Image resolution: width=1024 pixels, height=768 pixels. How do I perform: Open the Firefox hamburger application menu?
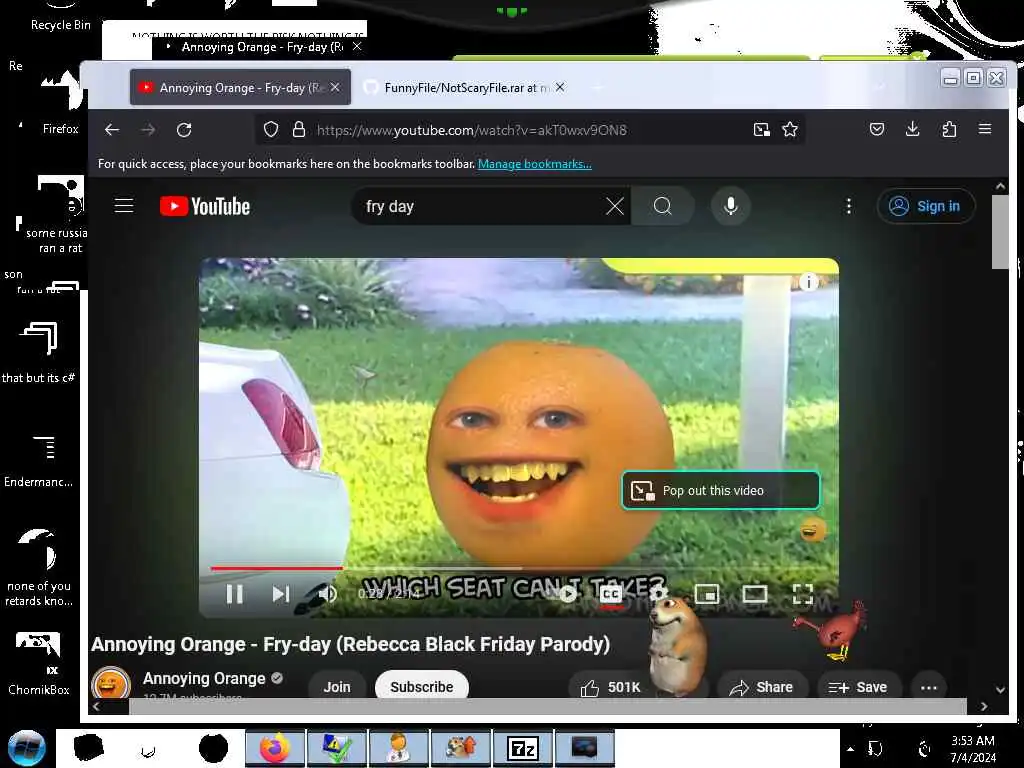point(985,129)
